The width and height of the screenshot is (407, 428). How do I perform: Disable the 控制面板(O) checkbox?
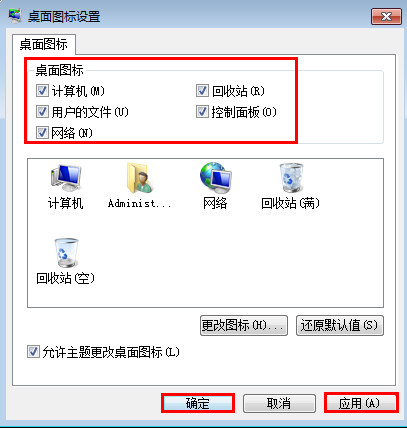pyautogui.click(x=202, y=112)
